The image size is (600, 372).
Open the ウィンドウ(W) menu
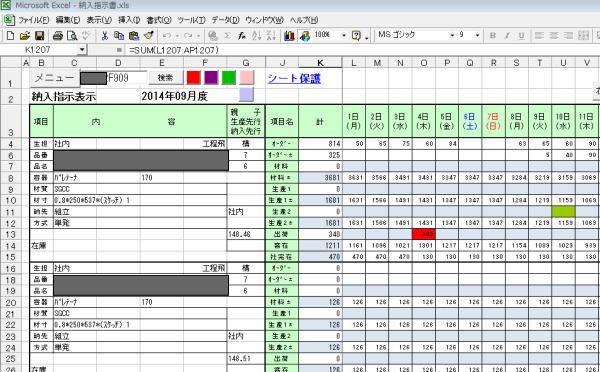(264, 20)
